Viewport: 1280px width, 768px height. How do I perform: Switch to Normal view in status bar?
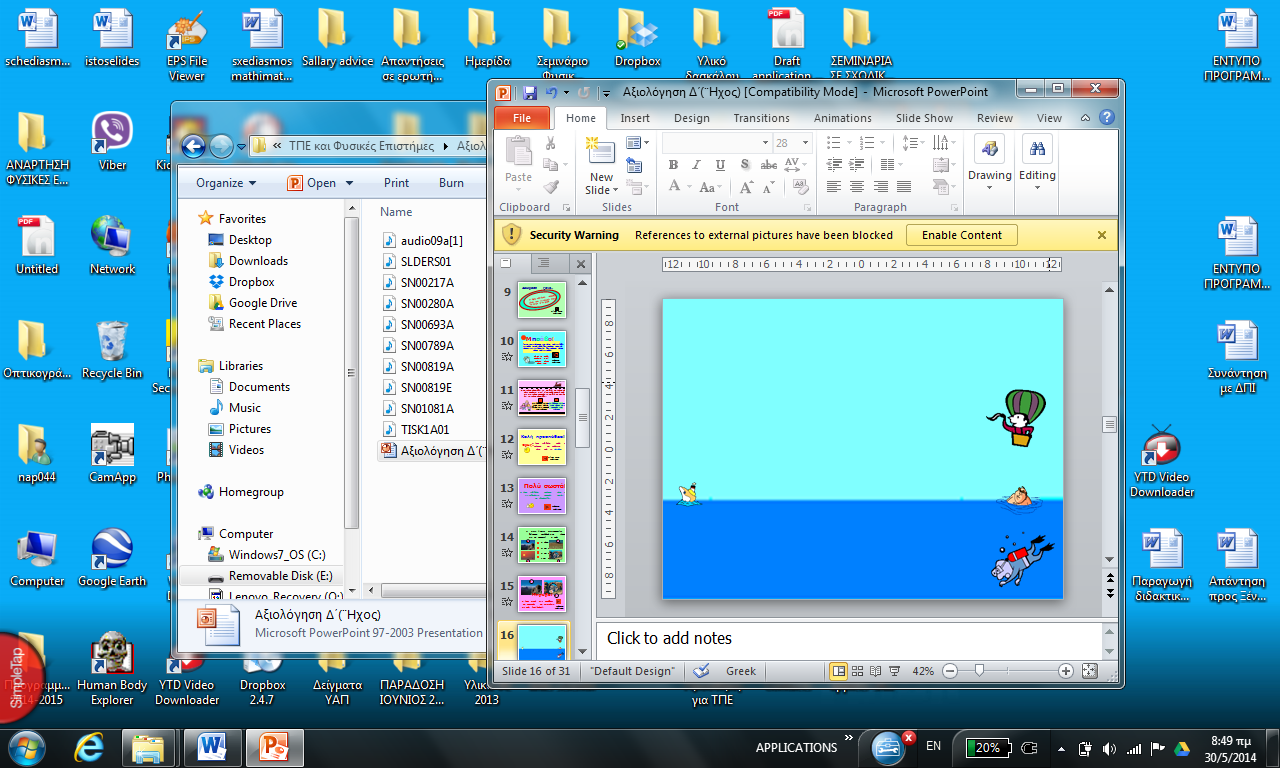coord(839,671)
